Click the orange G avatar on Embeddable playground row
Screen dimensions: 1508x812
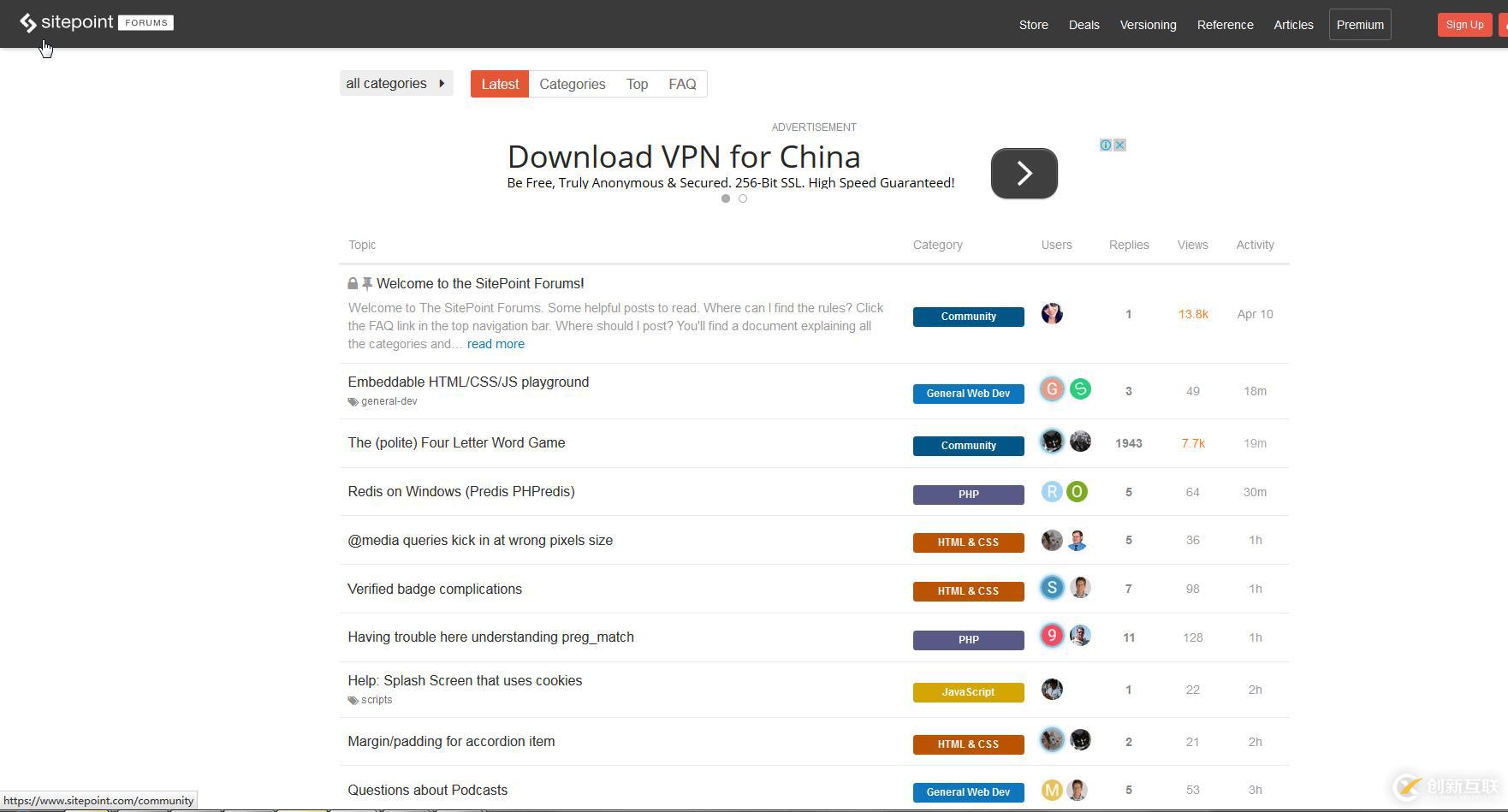pos(1052,389)
